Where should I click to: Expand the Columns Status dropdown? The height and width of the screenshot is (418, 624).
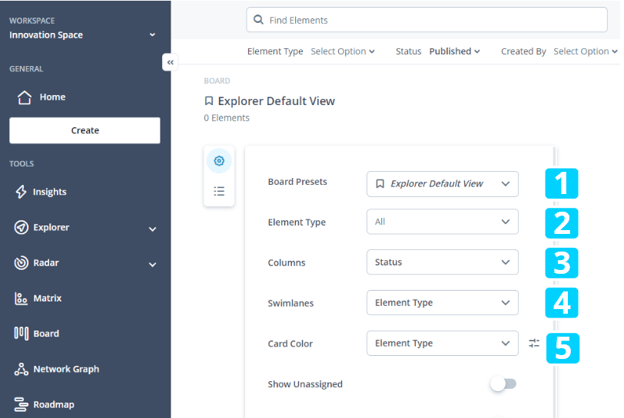442,262
